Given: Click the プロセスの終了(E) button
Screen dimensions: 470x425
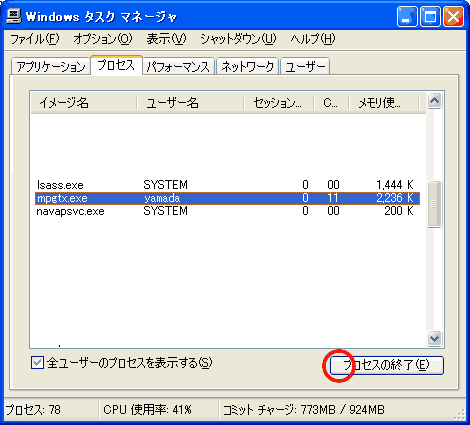Looking at the screenshot, I should pyautogui.click(x=387, y=365).
